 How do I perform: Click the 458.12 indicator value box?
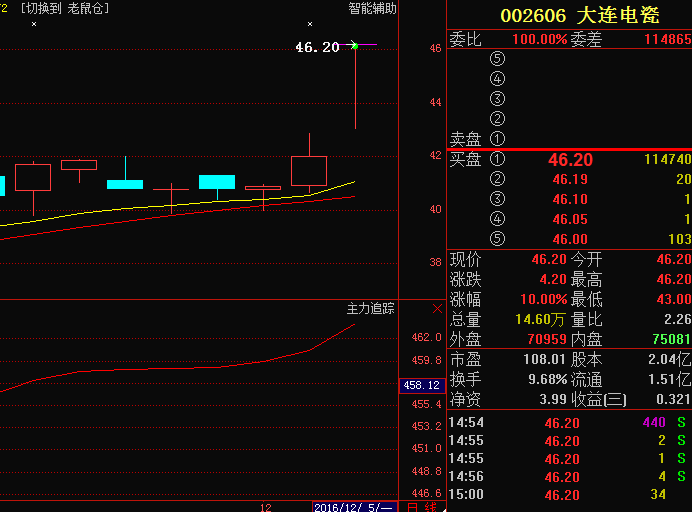coord(421,385)
